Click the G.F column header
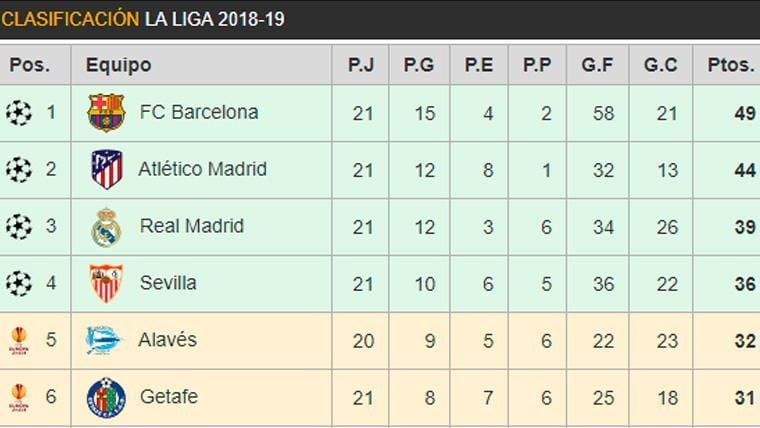The image size is (760, 428). [597, 65]
